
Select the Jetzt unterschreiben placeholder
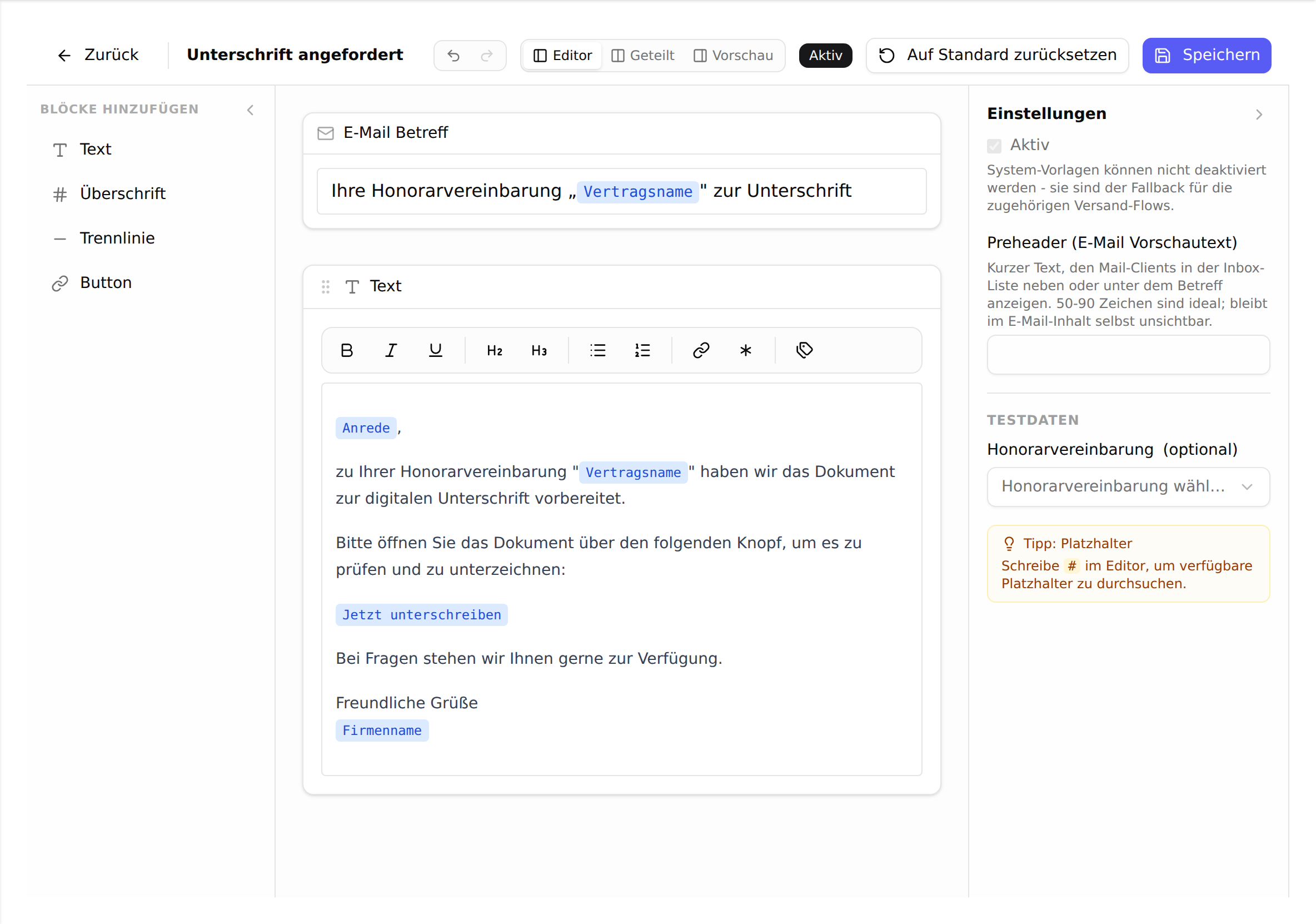click(x=422, y=615)
